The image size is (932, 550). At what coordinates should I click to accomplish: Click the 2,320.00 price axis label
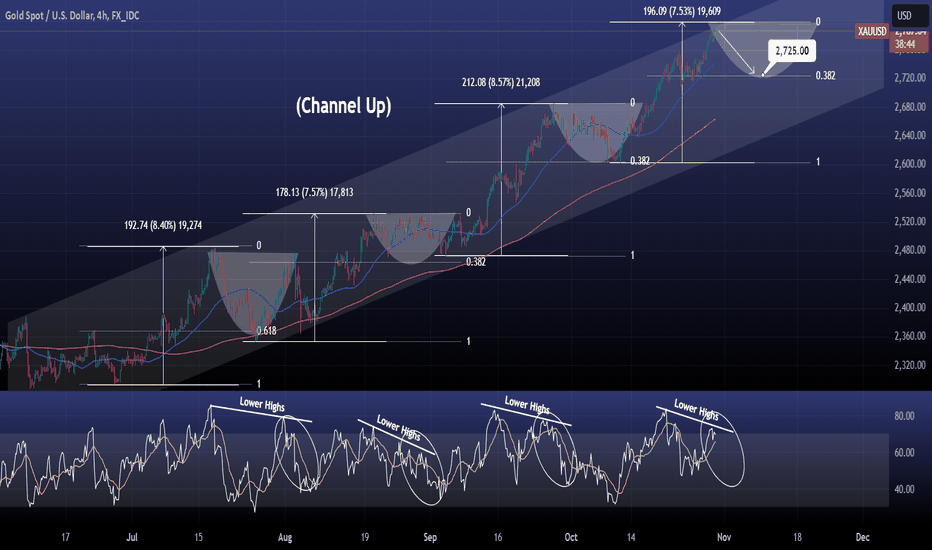909,366
